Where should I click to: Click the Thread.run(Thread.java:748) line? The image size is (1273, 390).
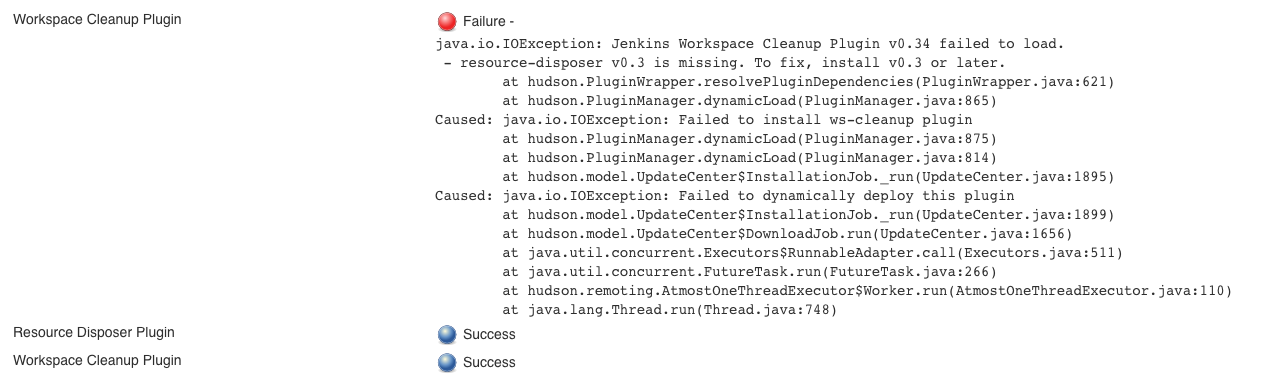[x=669, y=310]
